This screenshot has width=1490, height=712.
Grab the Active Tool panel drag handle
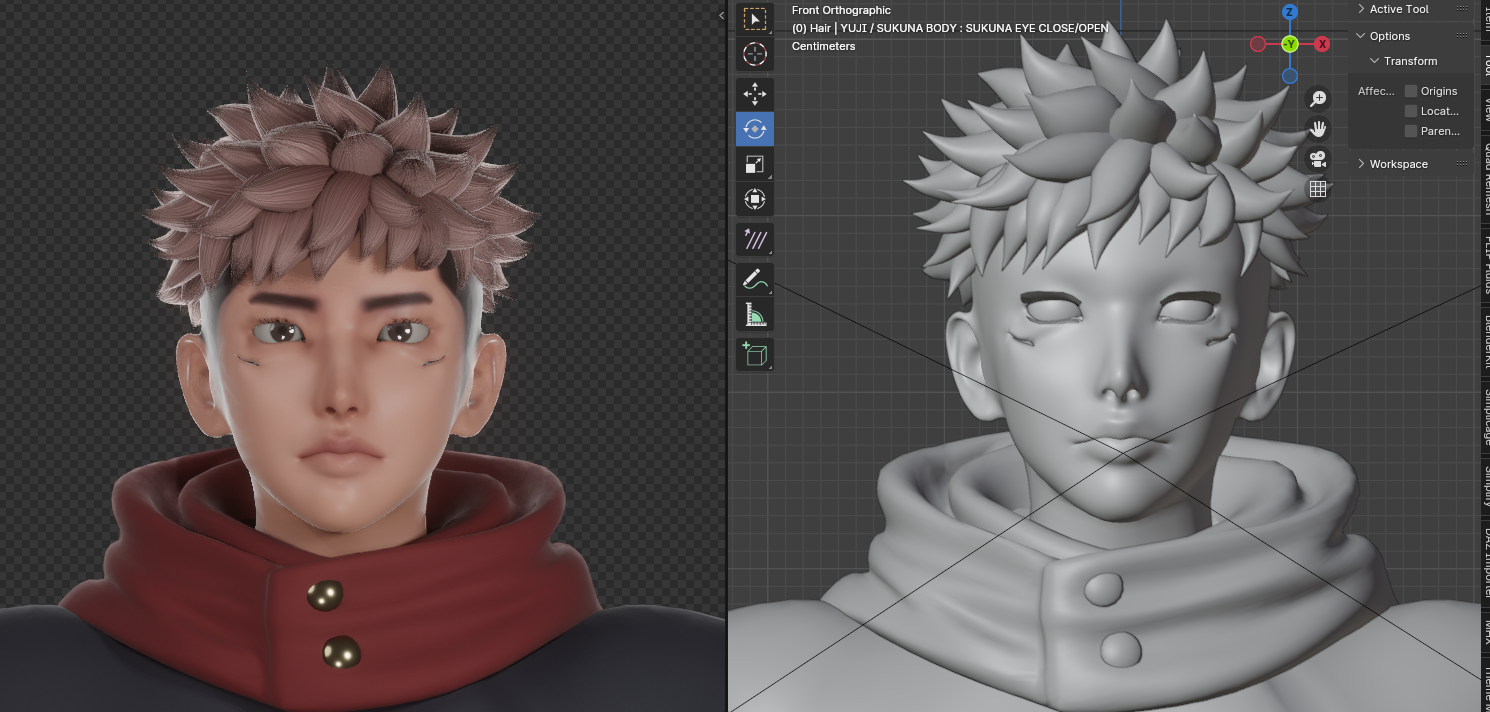[1463, 9]
